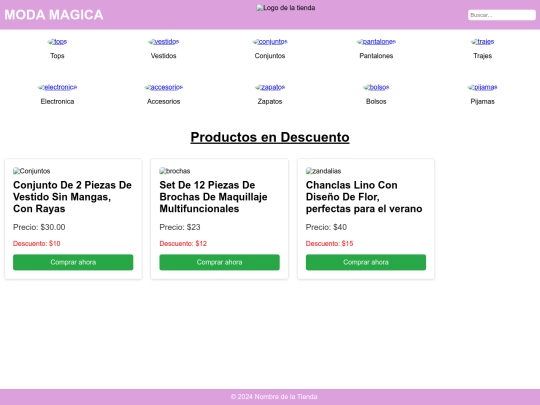This screenshot has width=540, height=405.
Task: Select the Pijamas category label
Action: click(x=482, y=102)
